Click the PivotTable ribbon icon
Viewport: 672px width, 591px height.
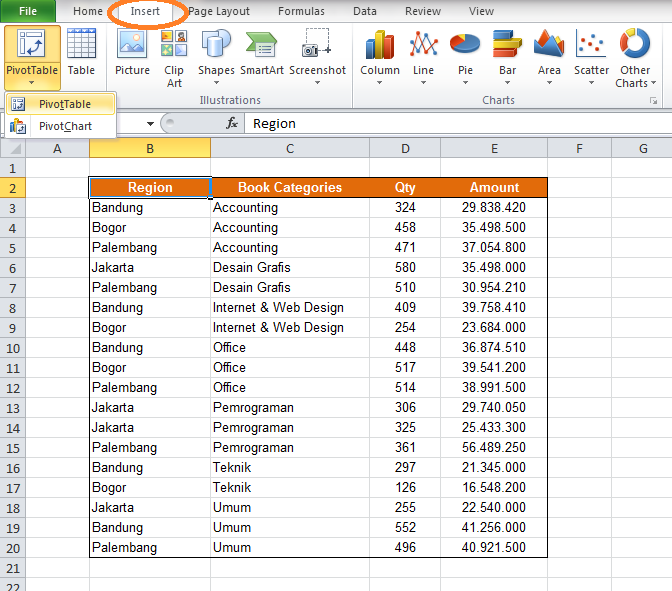pos(31,43)
